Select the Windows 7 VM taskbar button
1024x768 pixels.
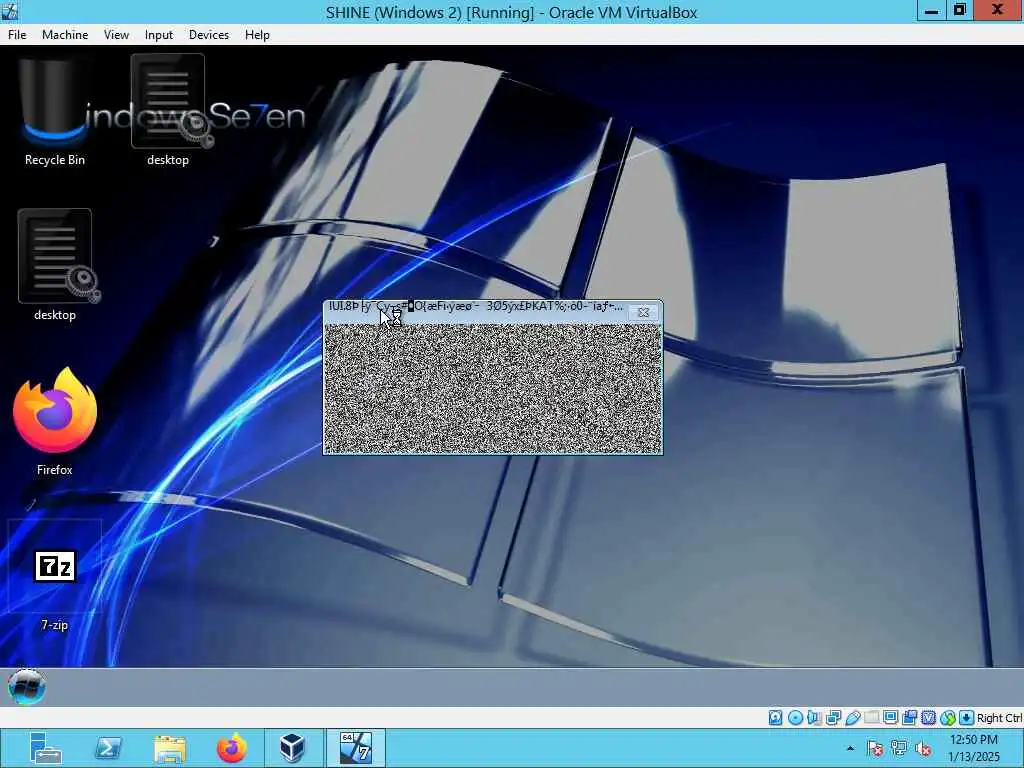point(356,748)
